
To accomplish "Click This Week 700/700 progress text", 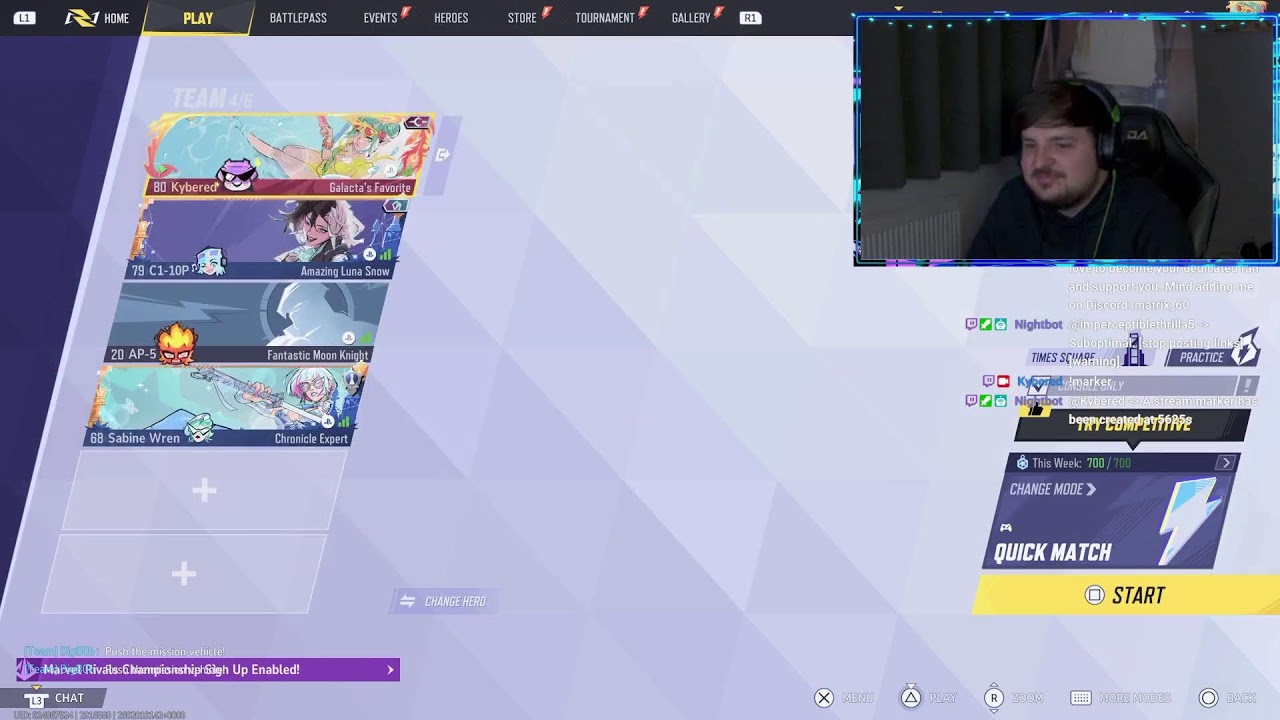I will (x=1081, y=463).
